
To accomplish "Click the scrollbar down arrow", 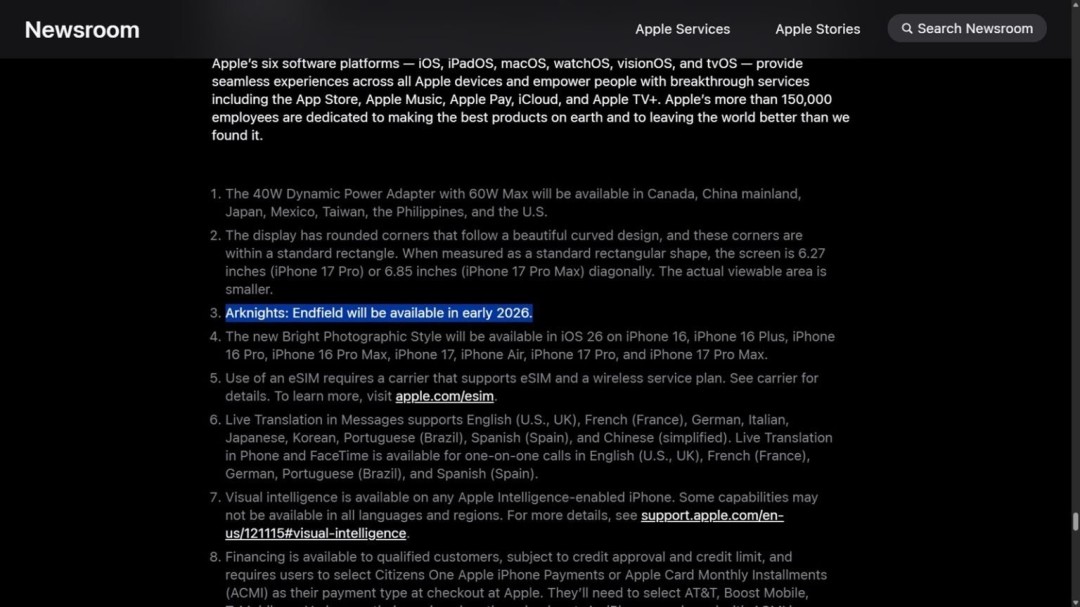I will pos(1075,600).
